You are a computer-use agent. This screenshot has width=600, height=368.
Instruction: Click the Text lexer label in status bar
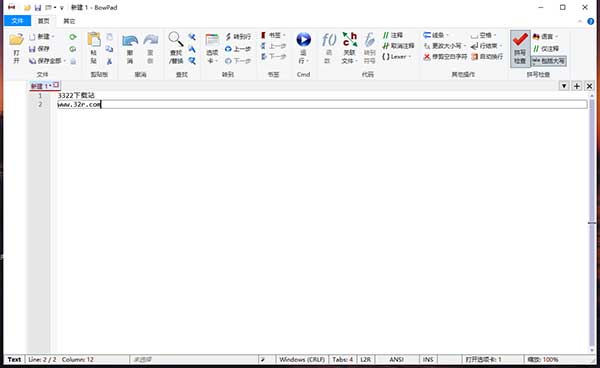coord(14,360)
